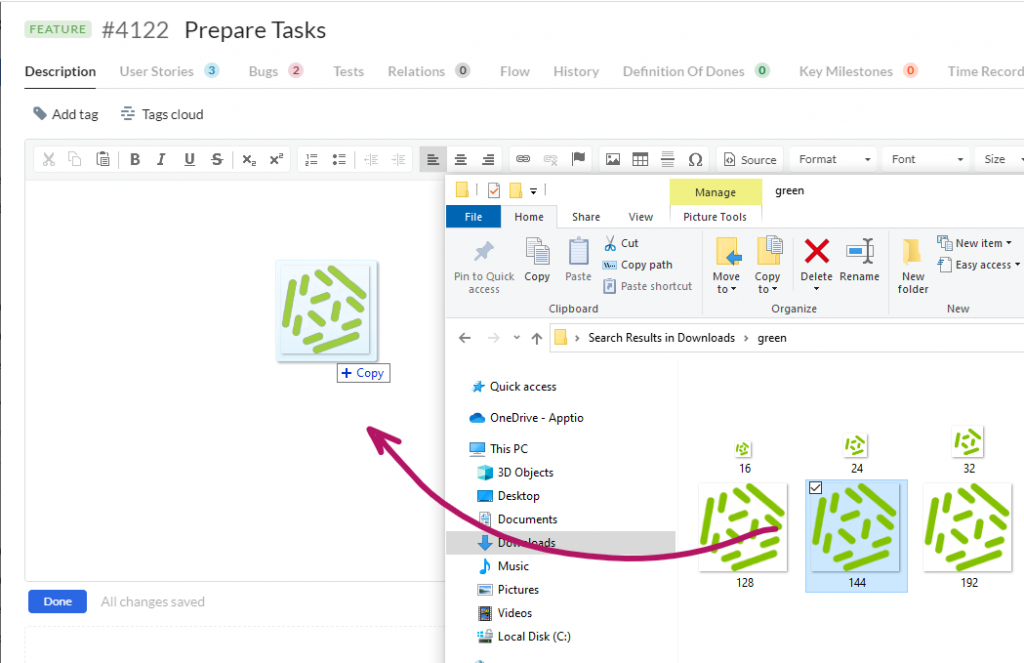The width and height of the screenshot is (1024, 663).
Task: Toggle bold formatting in the editor
Action: [135, 158]
